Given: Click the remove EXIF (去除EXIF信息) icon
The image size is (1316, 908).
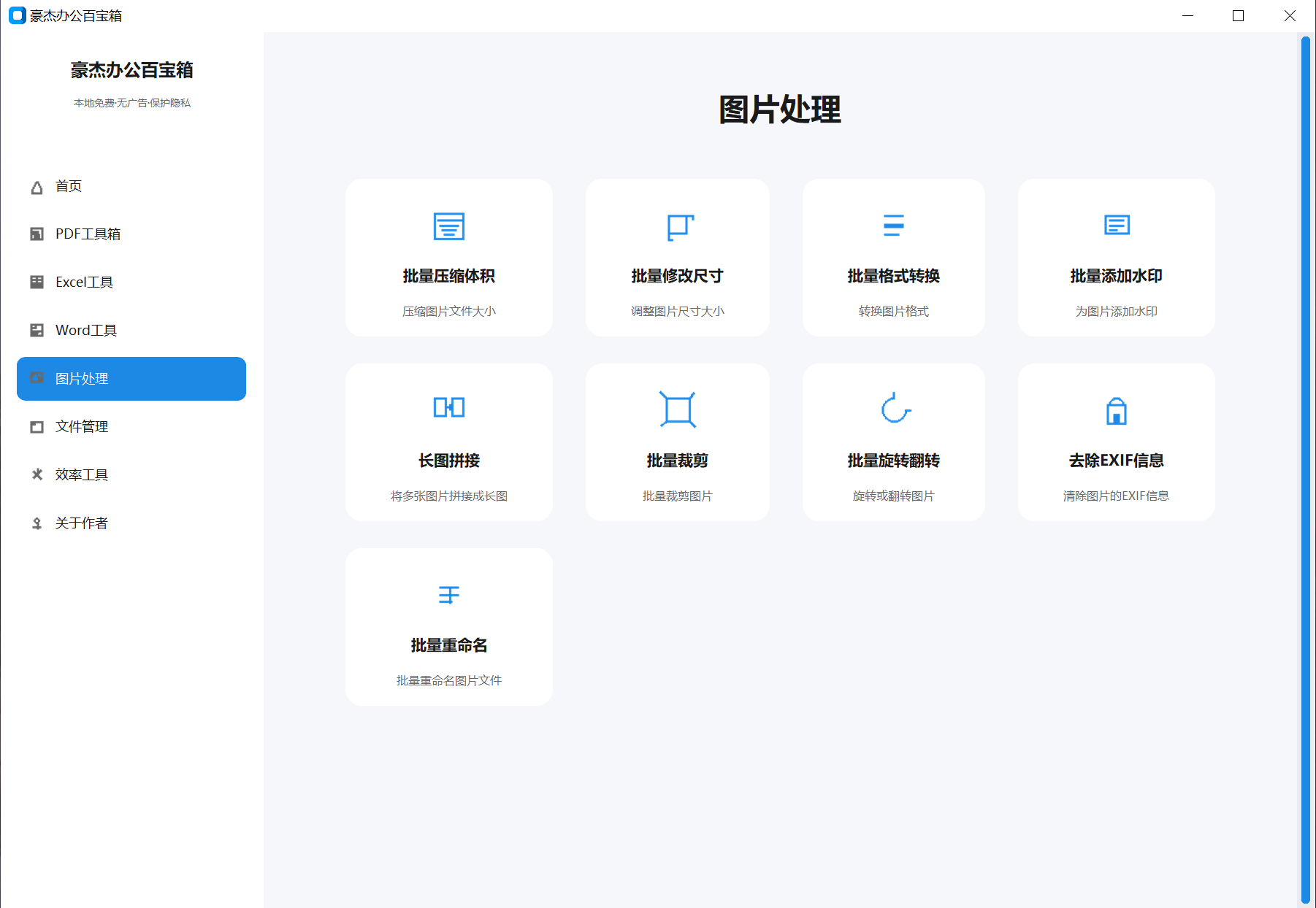Looking at the screenshot, I should point(1117,411).
